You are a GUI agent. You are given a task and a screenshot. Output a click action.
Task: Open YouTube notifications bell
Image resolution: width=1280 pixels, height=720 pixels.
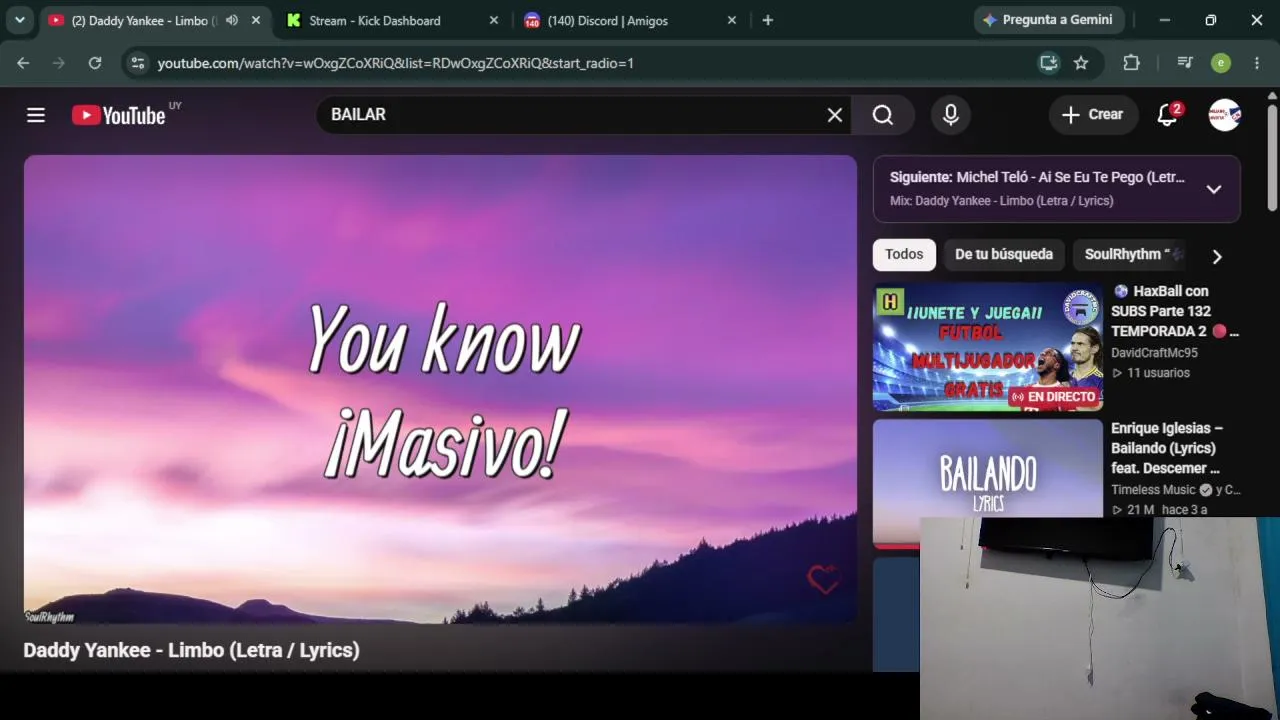click(1167, 115)
